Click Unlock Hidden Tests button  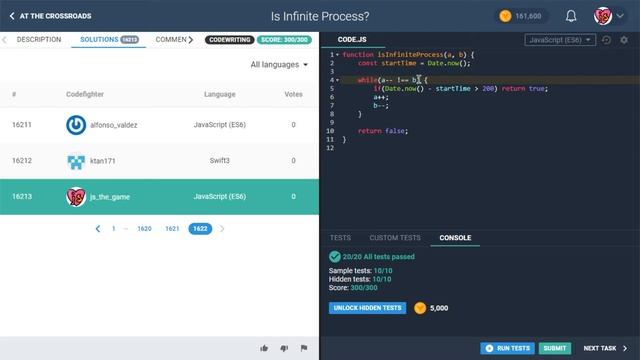[x=367, y=308]
